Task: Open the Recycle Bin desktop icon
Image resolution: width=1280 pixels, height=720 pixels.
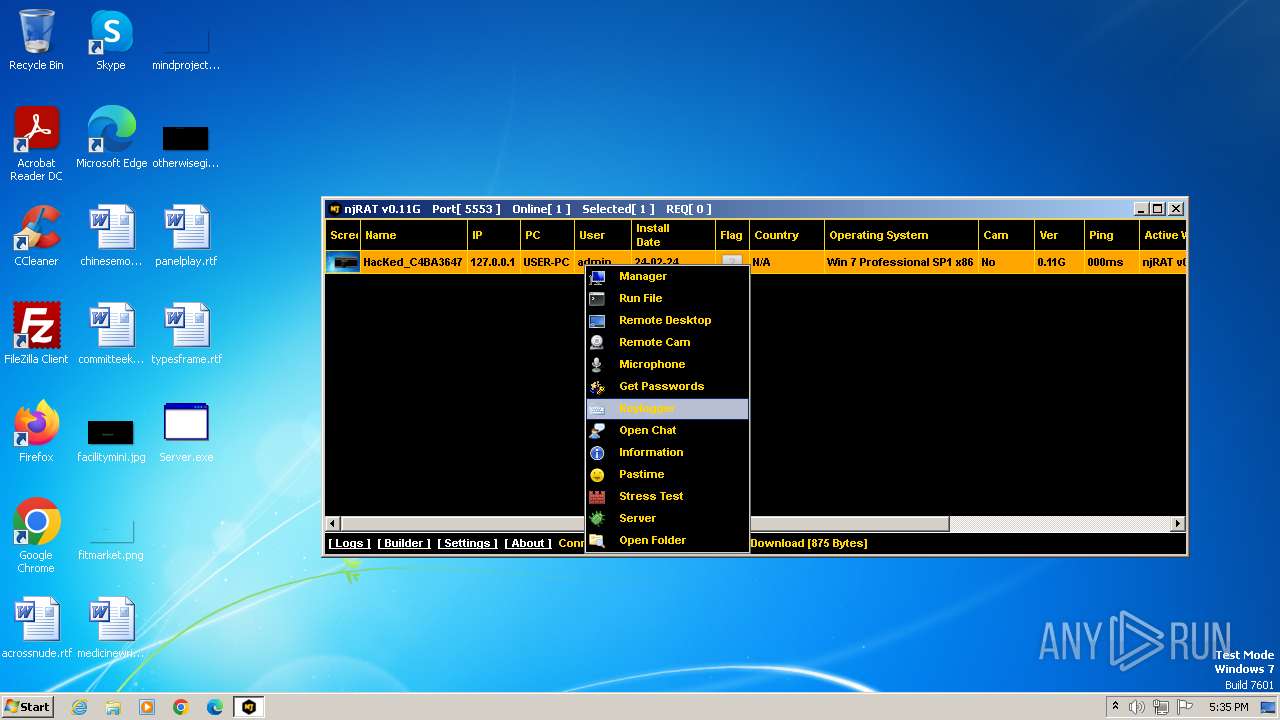Action: pyautogui.click(x=36, y=40)
